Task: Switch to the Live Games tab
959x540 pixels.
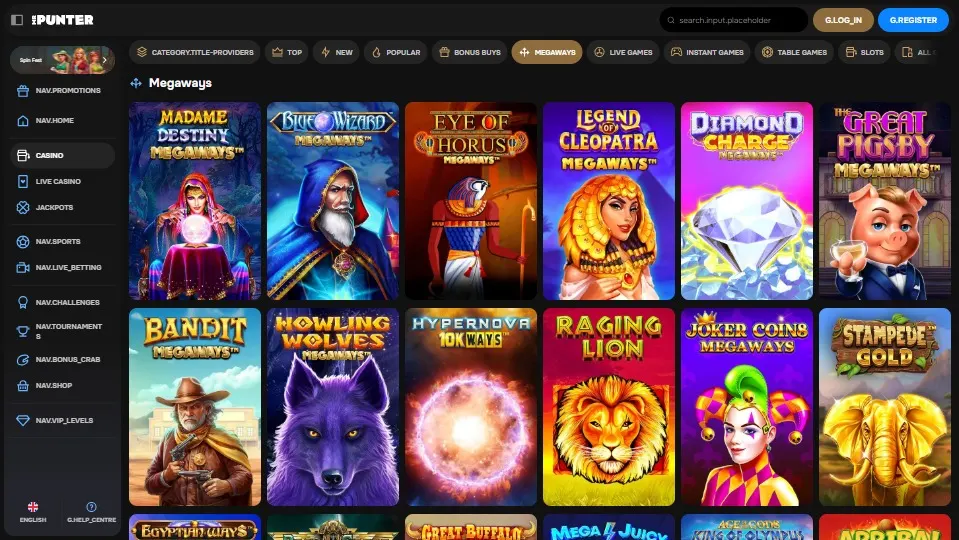Action: tap(623, 53)
